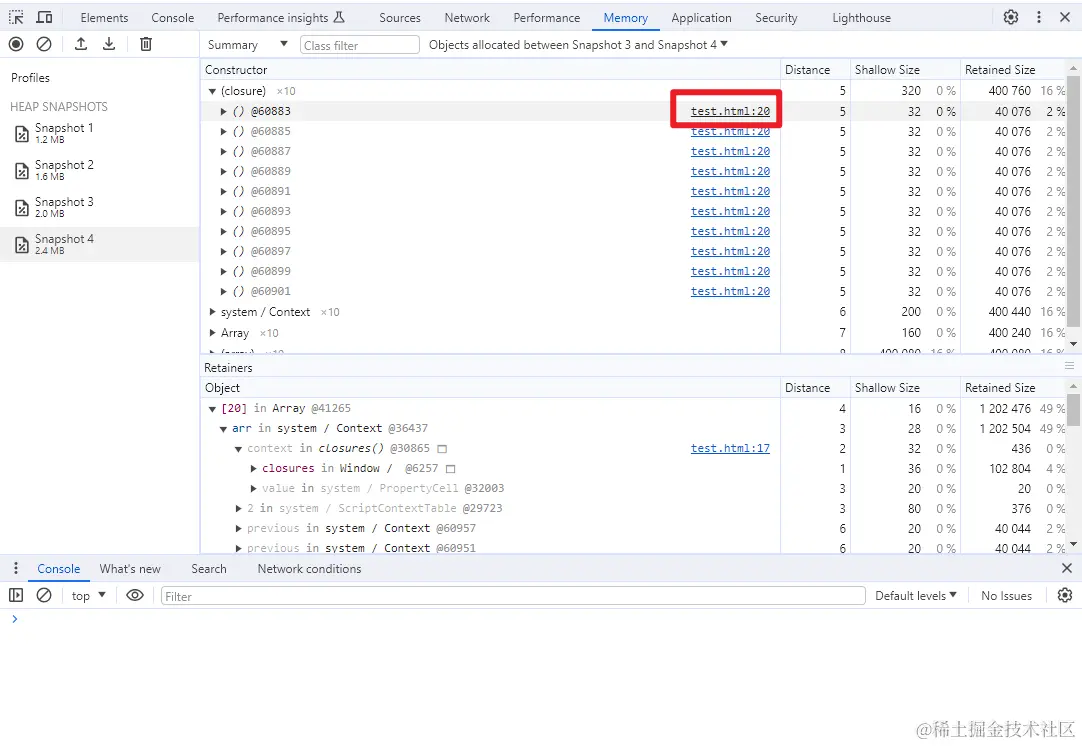This screenshot has height=746, width=1082.
Task: Toggle the device toolbar icon
Action: (x=44, y=17)
